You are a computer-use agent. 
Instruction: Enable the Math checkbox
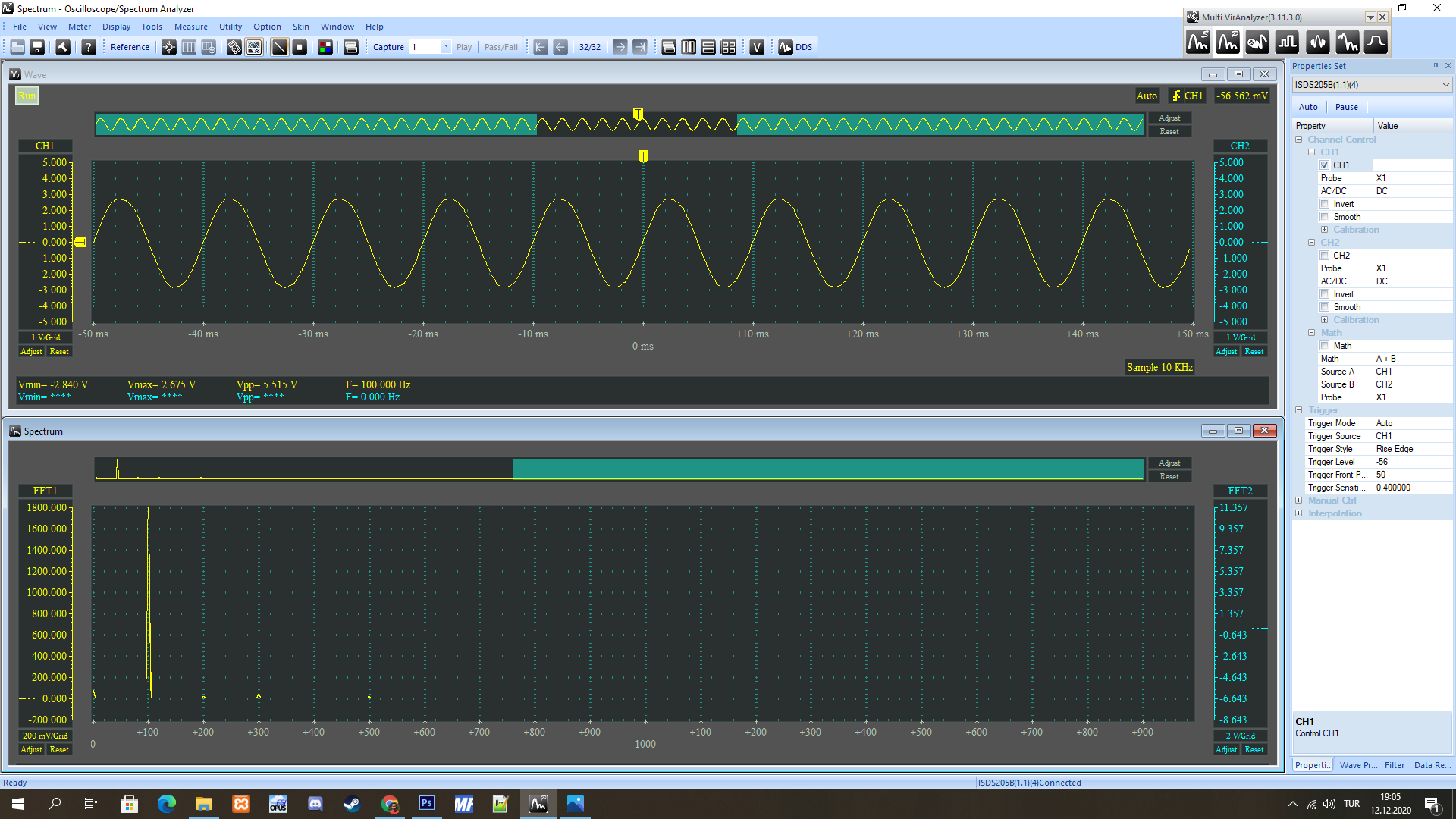coord(1325,346)
